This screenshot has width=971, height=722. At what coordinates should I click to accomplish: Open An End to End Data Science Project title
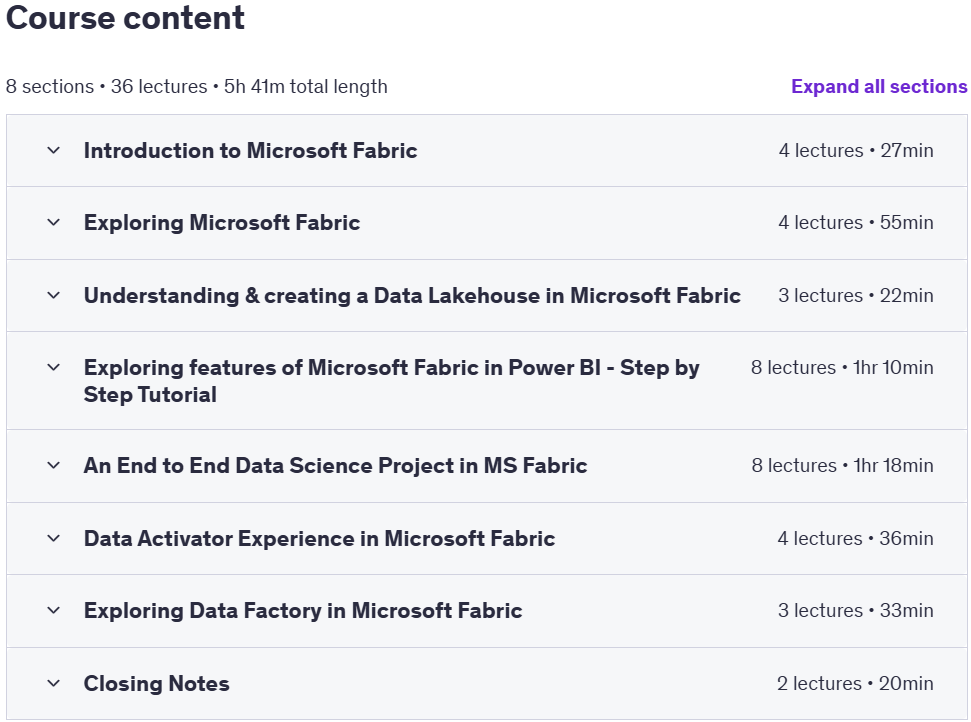click(335, 465)
